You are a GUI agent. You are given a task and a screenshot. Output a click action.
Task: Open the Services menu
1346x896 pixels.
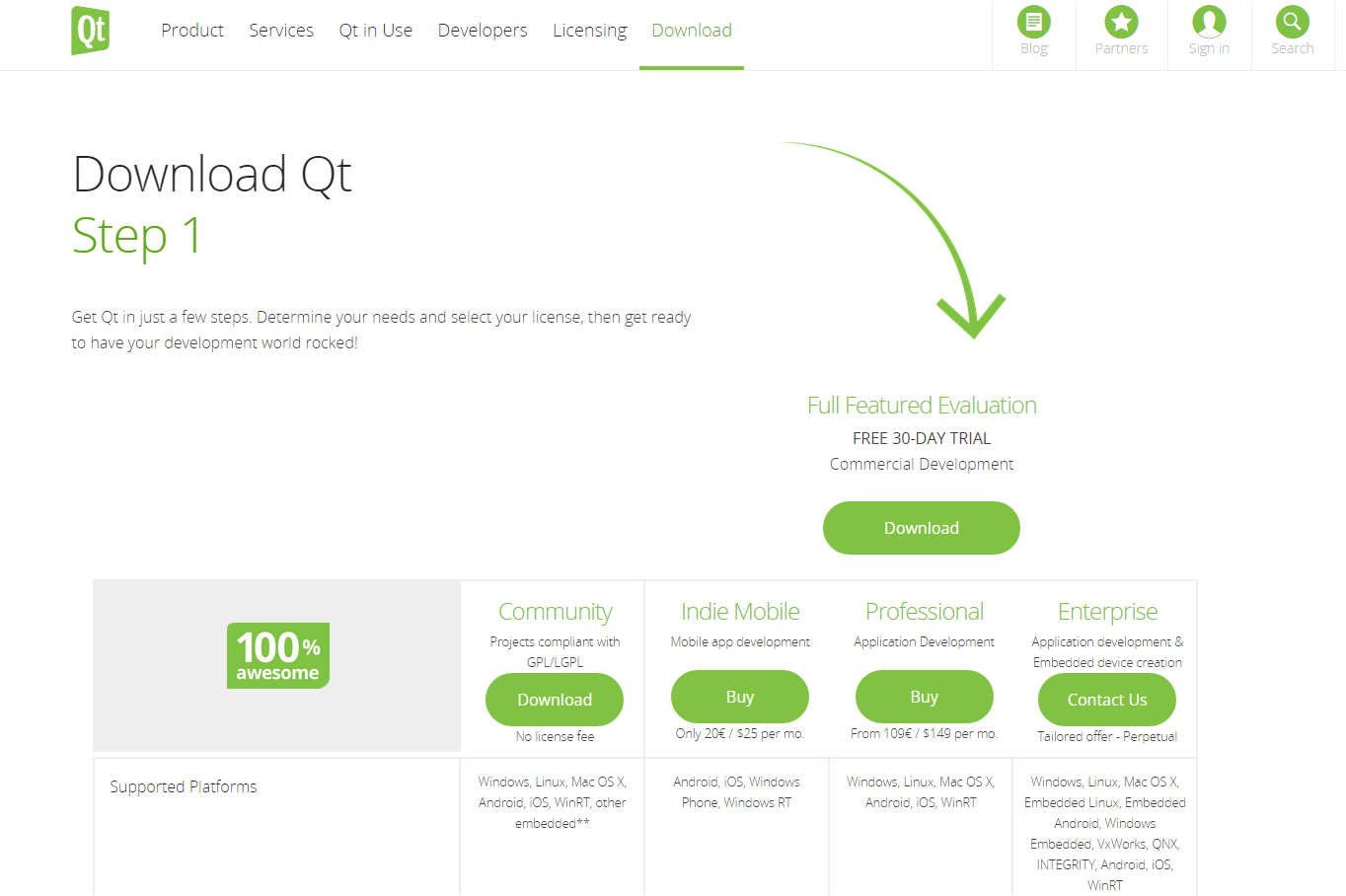coord(281,31)
